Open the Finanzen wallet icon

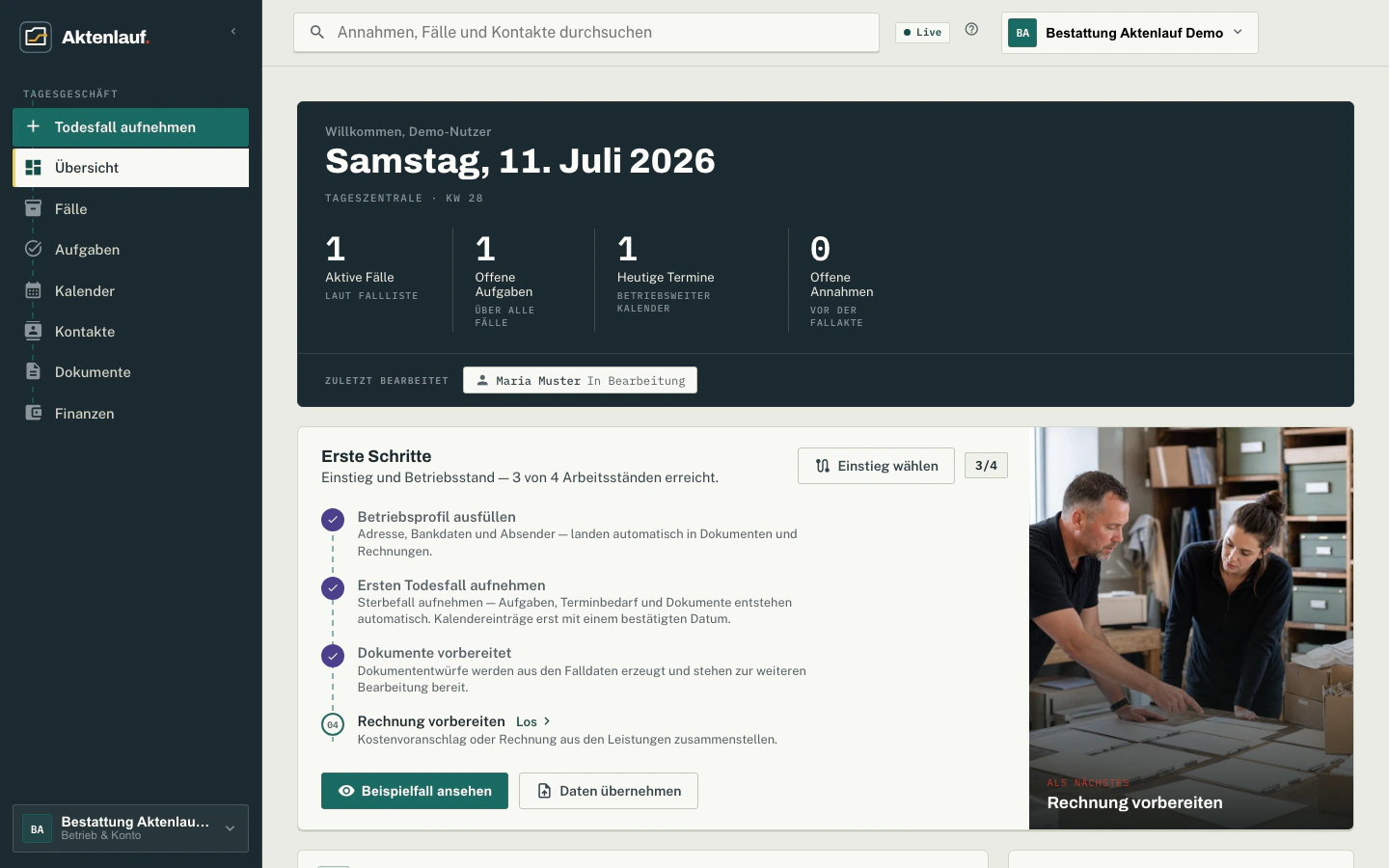click(x=33, y=413)
